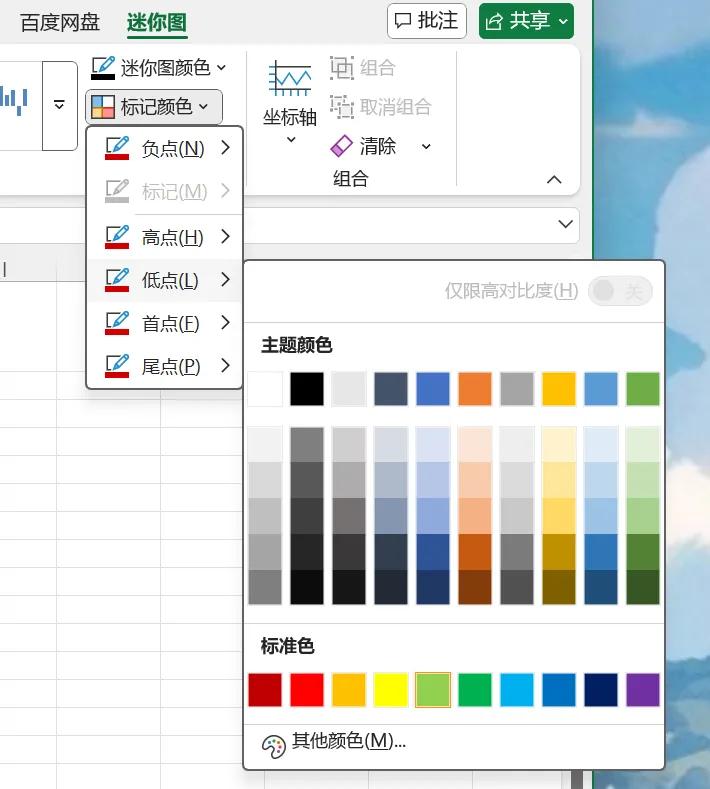Choose the light blue standard color

tap(517, 690)
